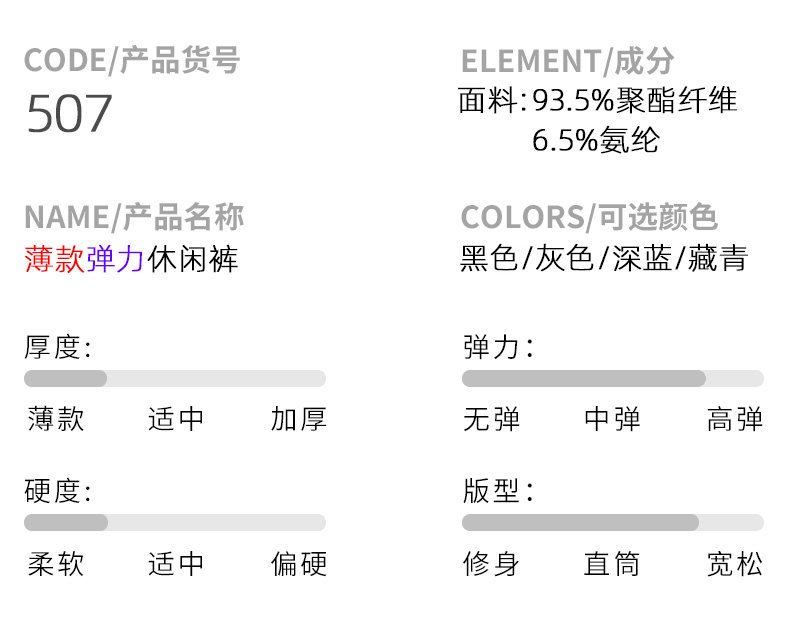The height and width of the screenshot is (621, 790).
Task: Click the color options 黑色/灰色/深蓝/藏青 text
Action: click(x=604, y=259)
